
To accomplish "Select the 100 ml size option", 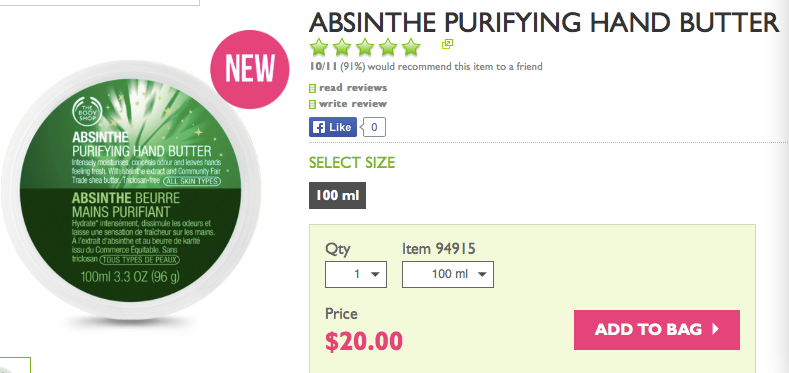I will pyautogui.click(x=337, y=195).
